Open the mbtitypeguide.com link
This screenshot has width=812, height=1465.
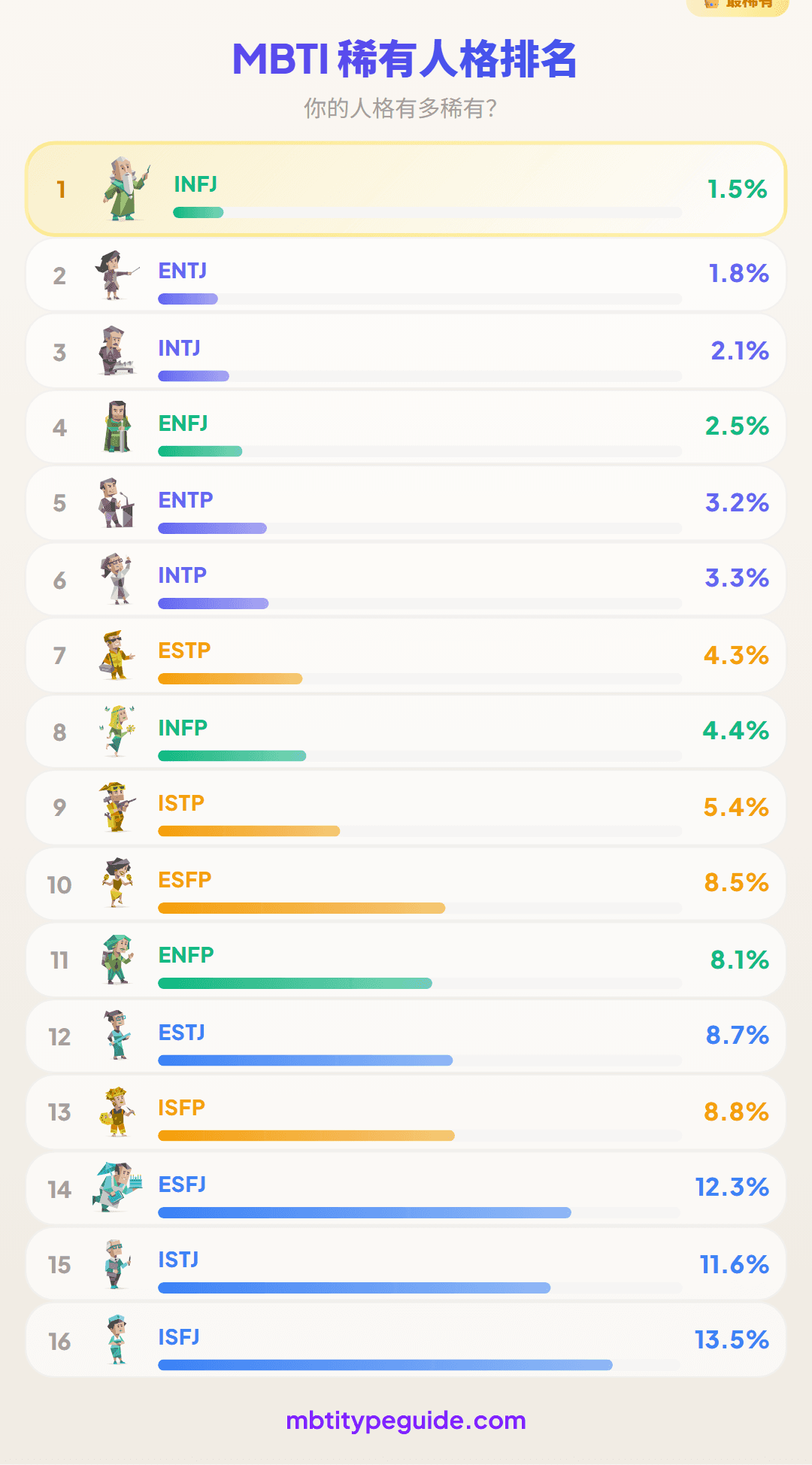(x=406, y=1421)
